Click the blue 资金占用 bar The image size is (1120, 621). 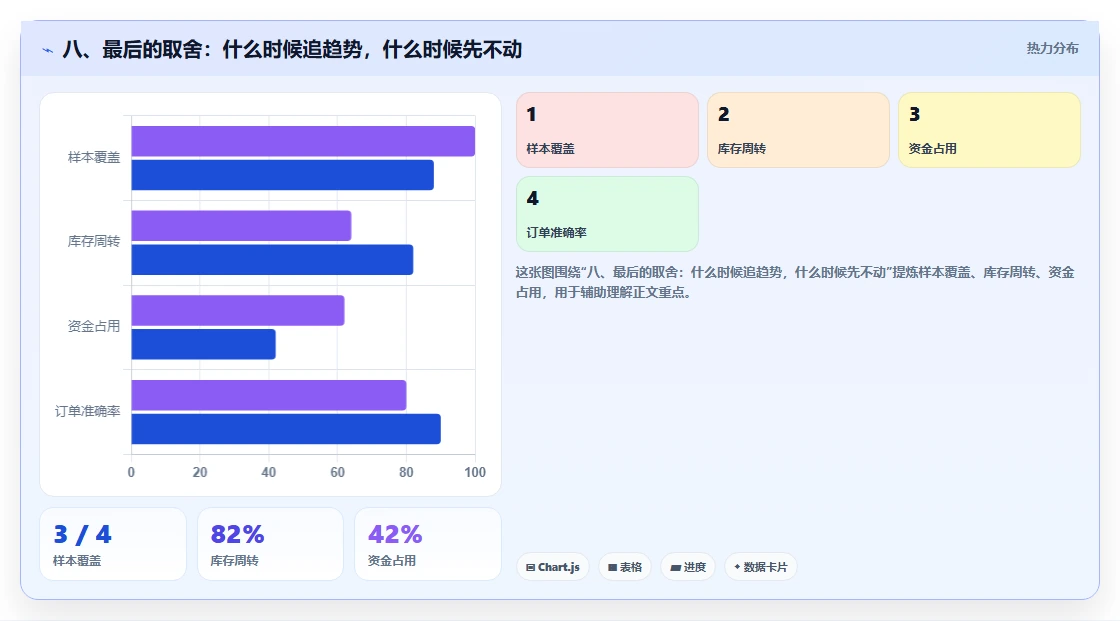pyautogui.click(x=204, y=344)
